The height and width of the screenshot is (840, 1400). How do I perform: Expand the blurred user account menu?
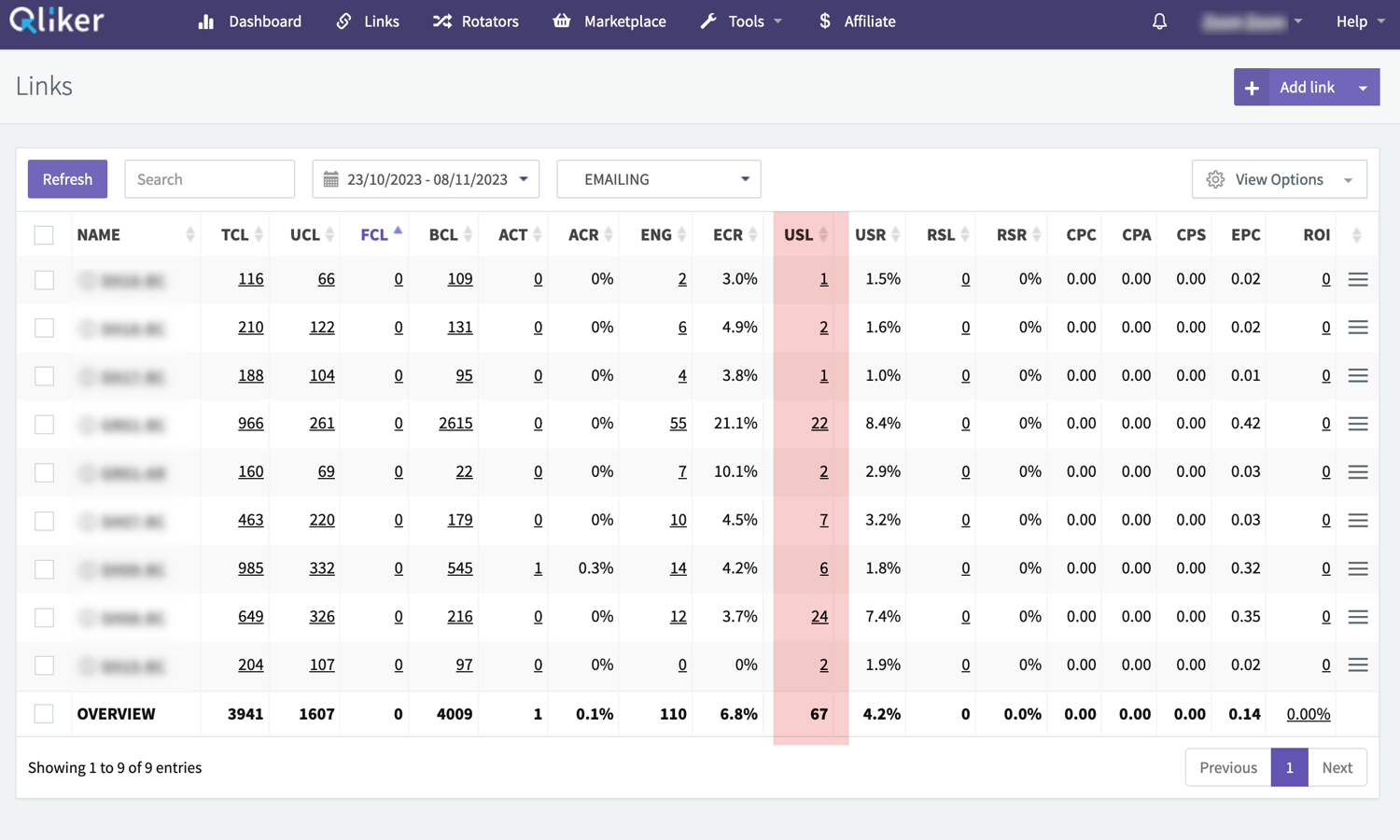pos(1253,21)
